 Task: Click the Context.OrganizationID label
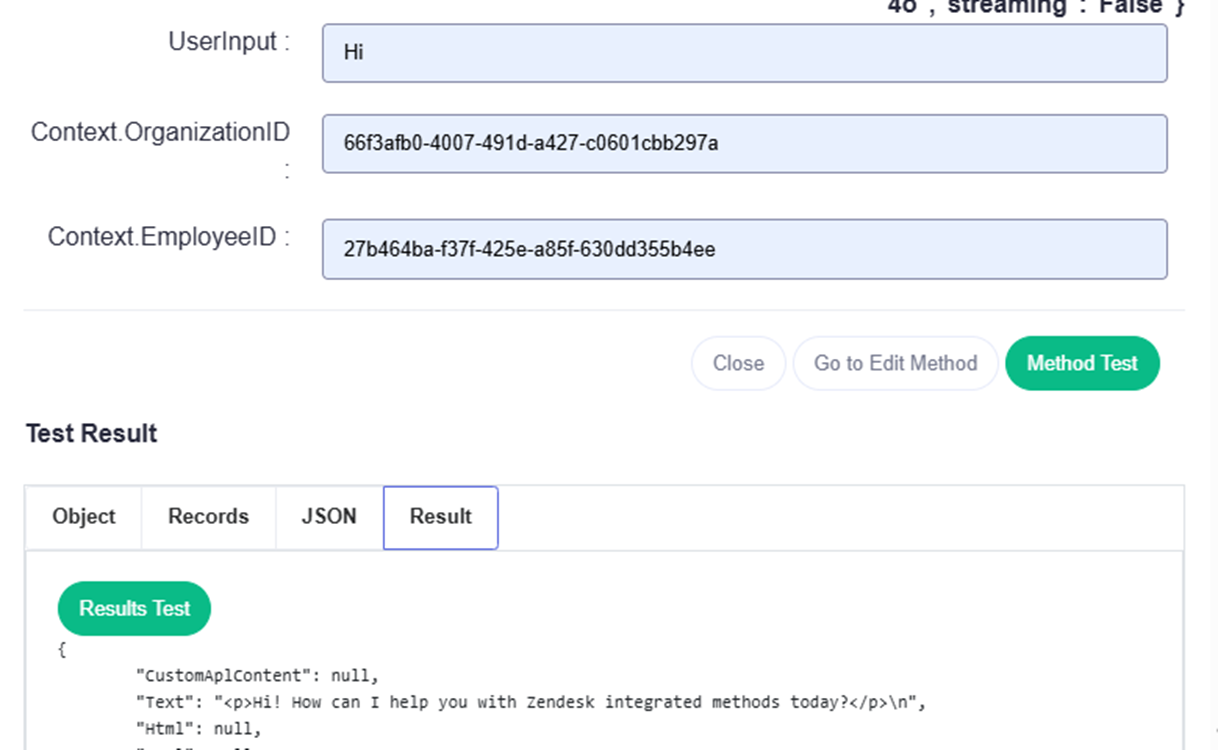point(160,133)
